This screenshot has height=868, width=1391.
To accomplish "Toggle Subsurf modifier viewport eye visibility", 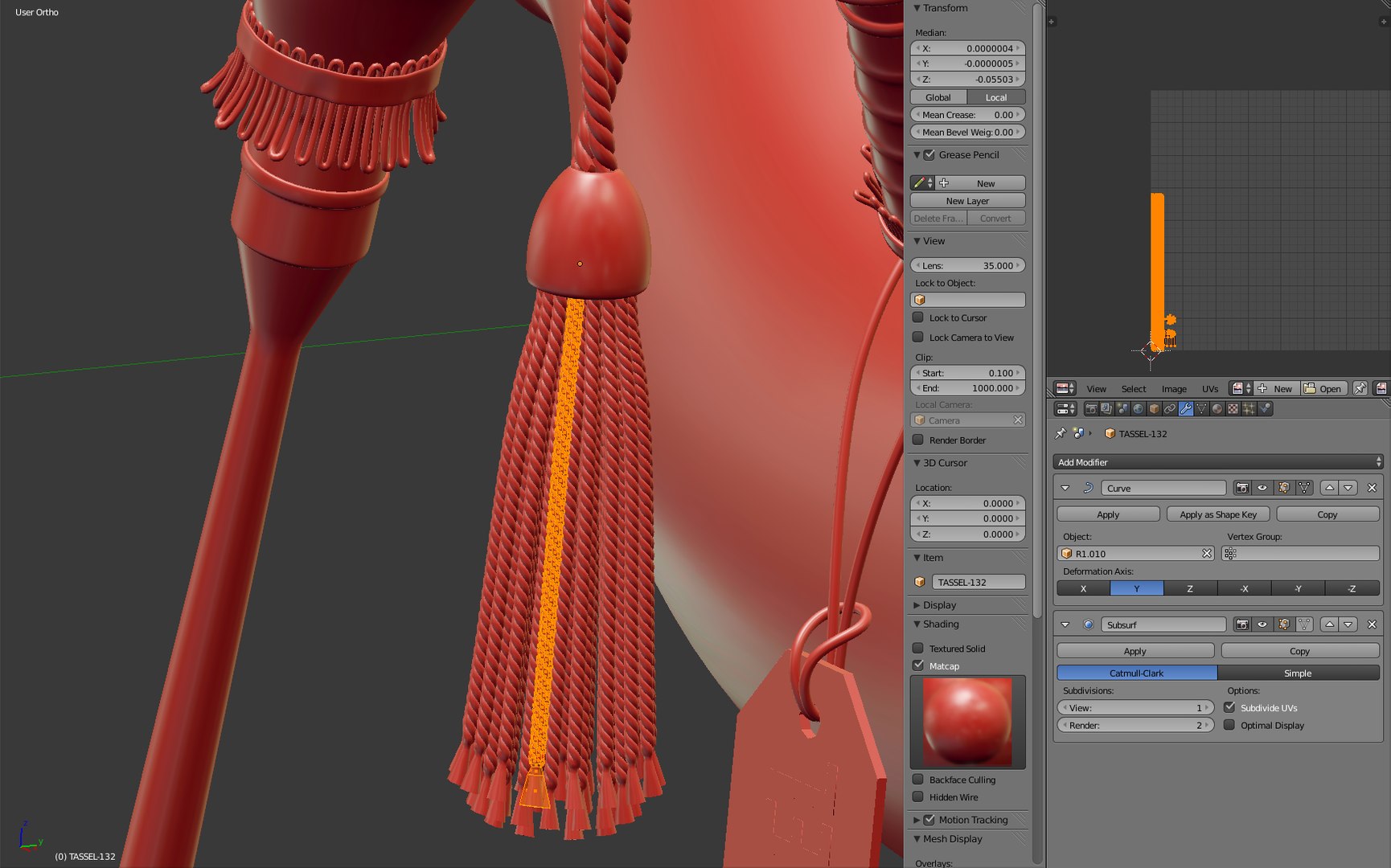I will coord(1262,624).
